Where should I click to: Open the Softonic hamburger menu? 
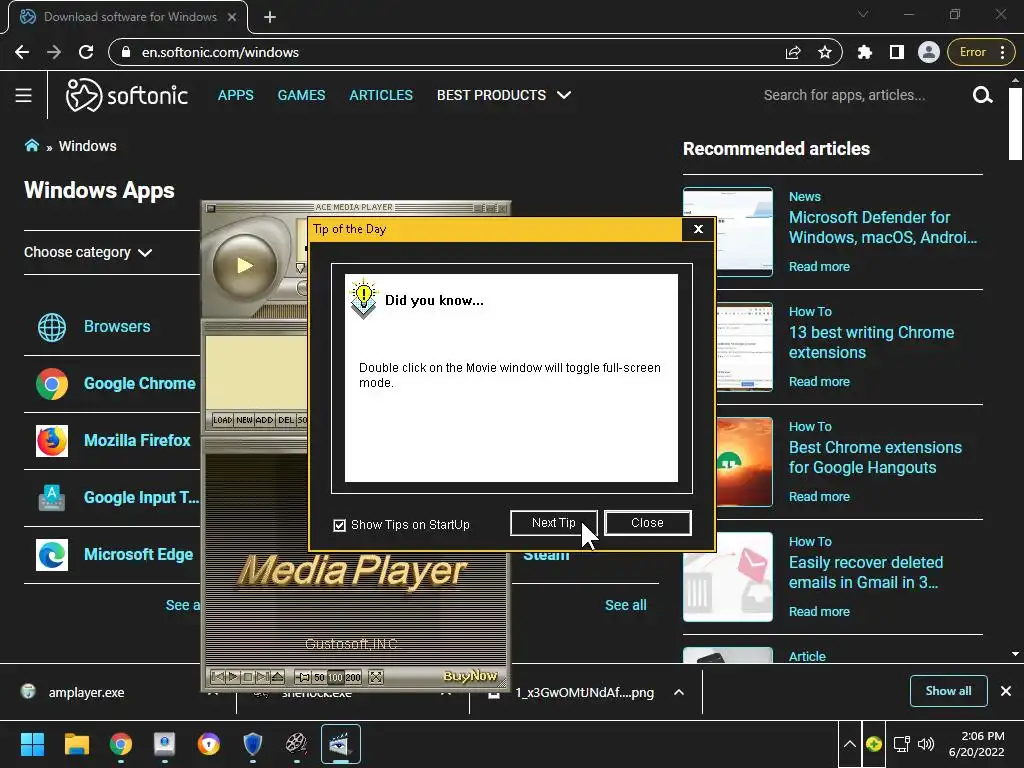[x=24, y=95]
